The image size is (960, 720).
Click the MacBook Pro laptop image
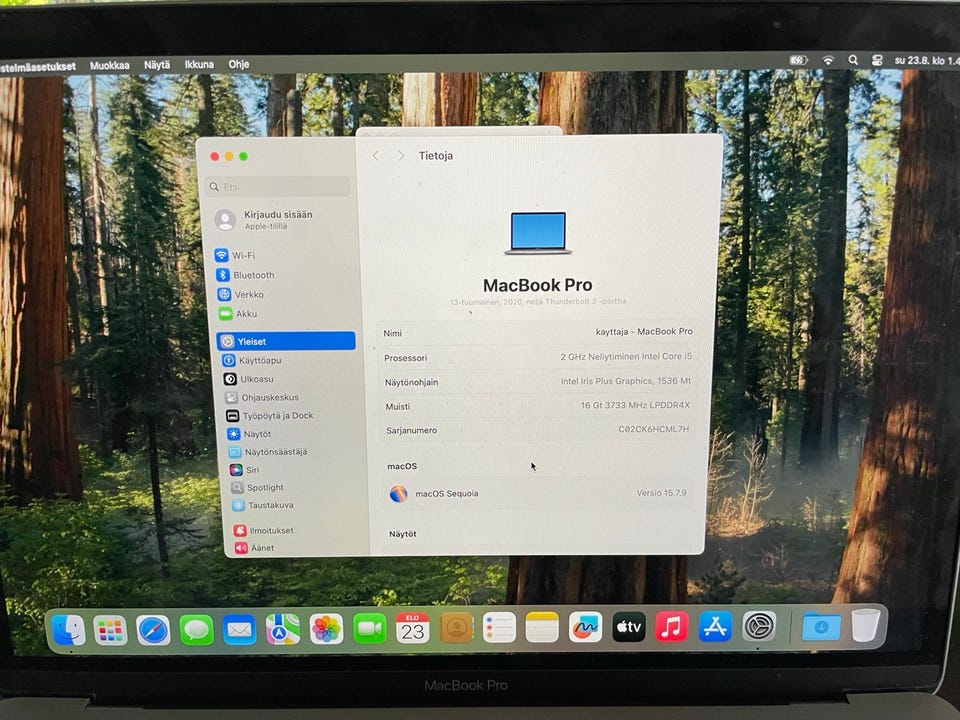pyautogui.click(x=538, y=233)
